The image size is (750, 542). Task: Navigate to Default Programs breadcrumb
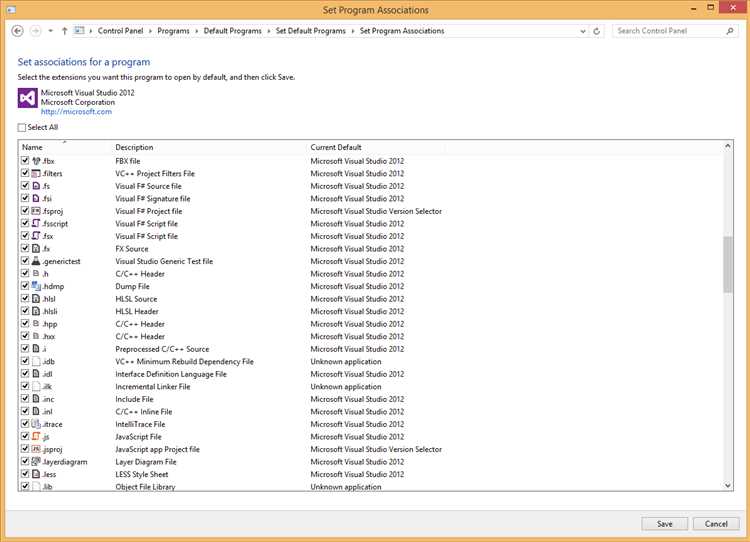[x=232, y=31]
